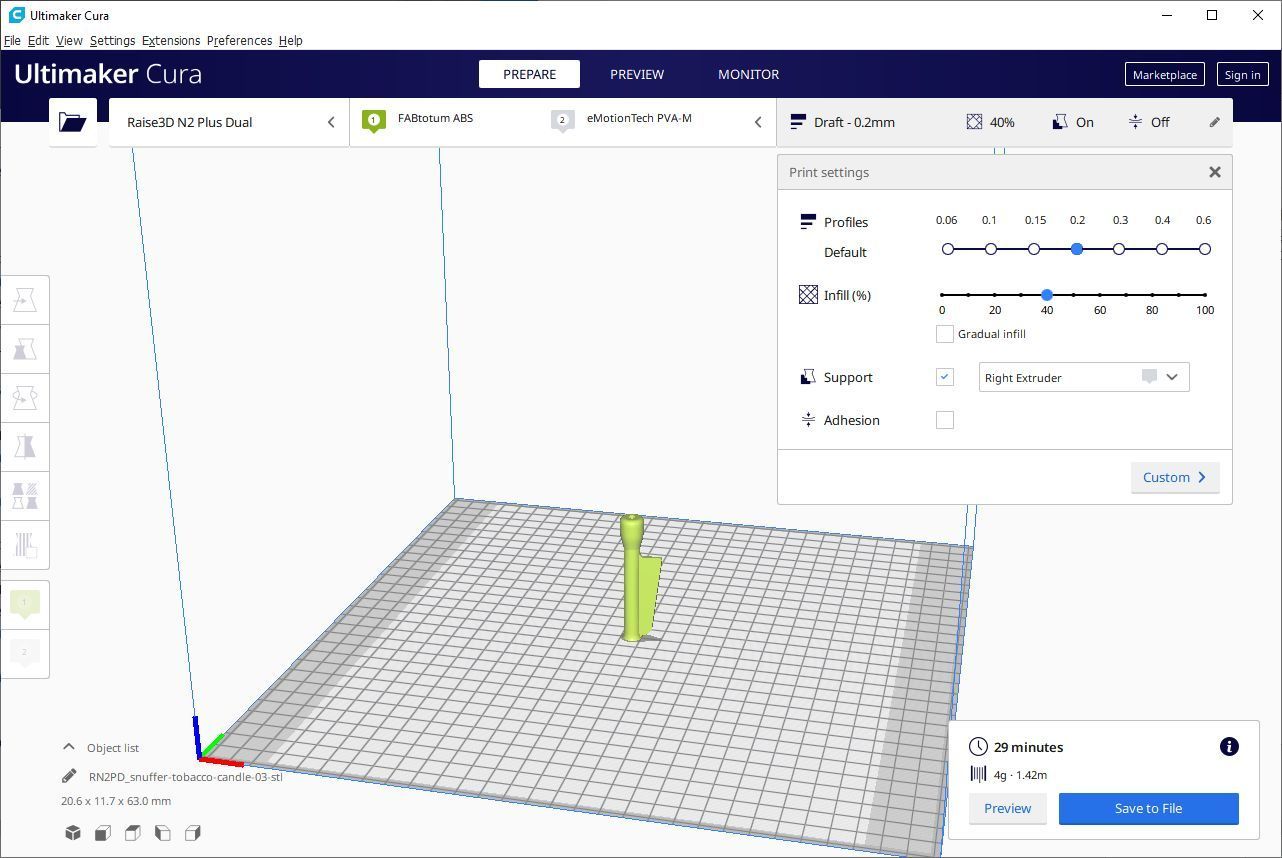Switch to the MONITOR stage tab
This screenshot has width=1282, height=858.
point(748,74)
